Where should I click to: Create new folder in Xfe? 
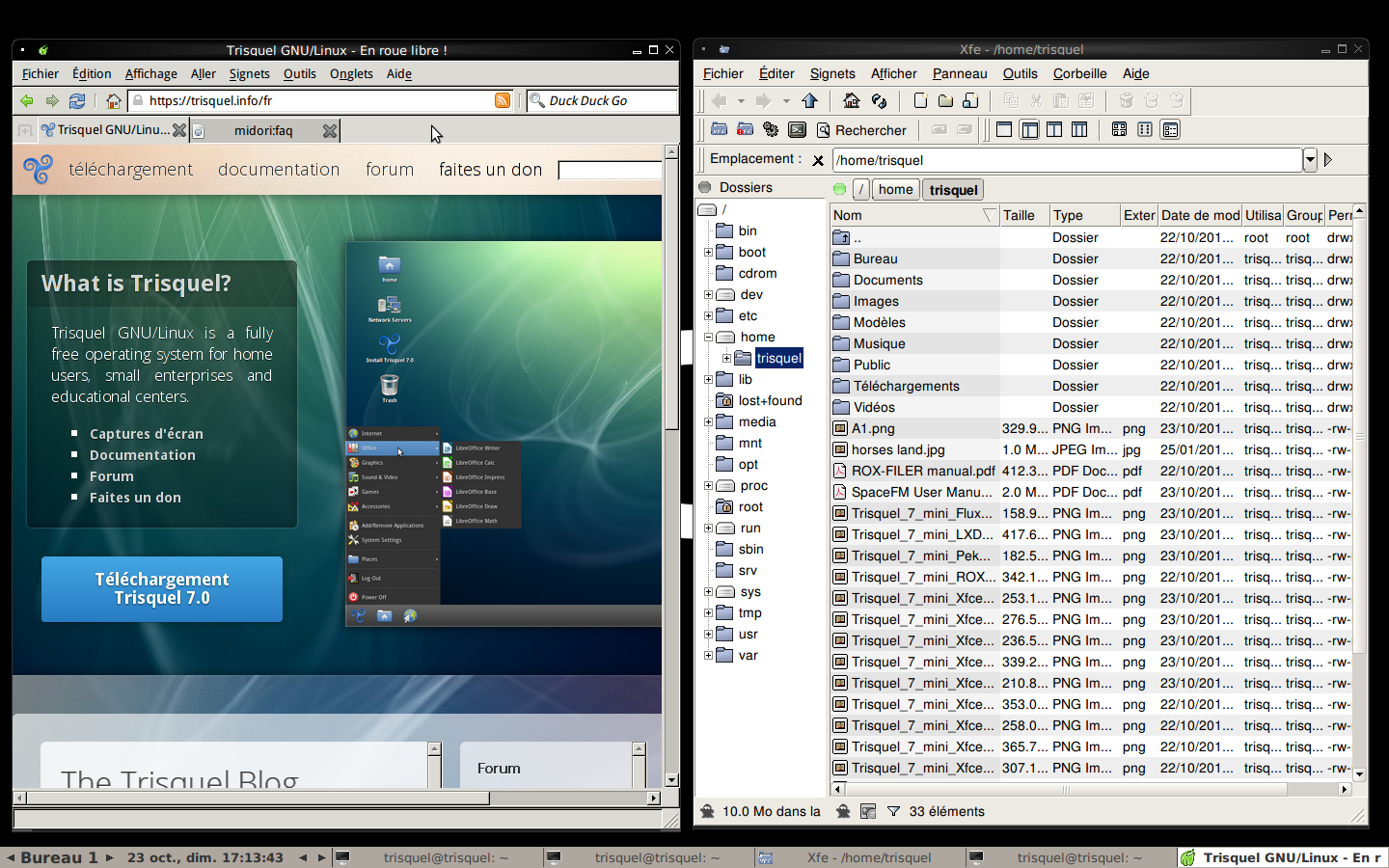coord(945,100)
